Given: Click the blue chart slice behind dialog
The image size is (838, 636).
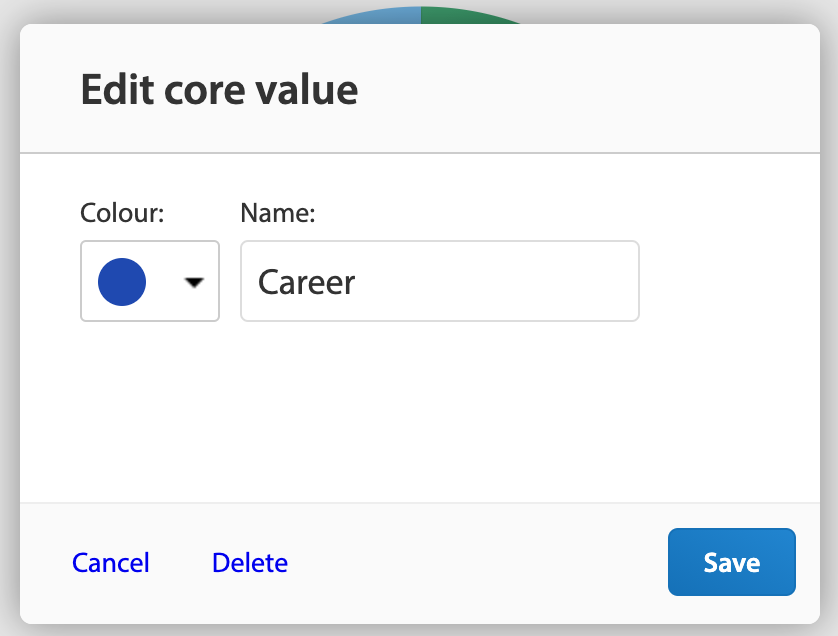Looking at the screenshot, I should pos(374,15).
